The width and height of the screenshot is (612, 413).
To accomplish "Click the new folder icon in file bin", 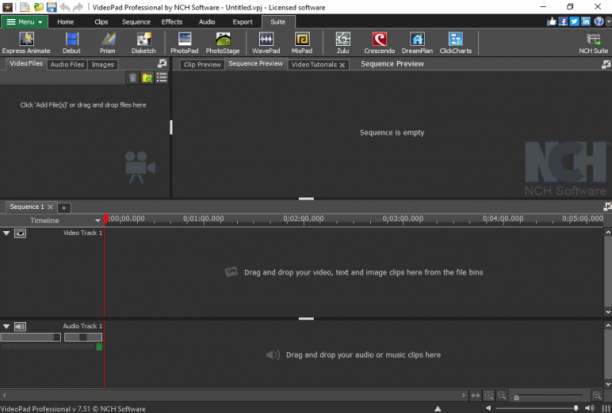I will [147, 78].
